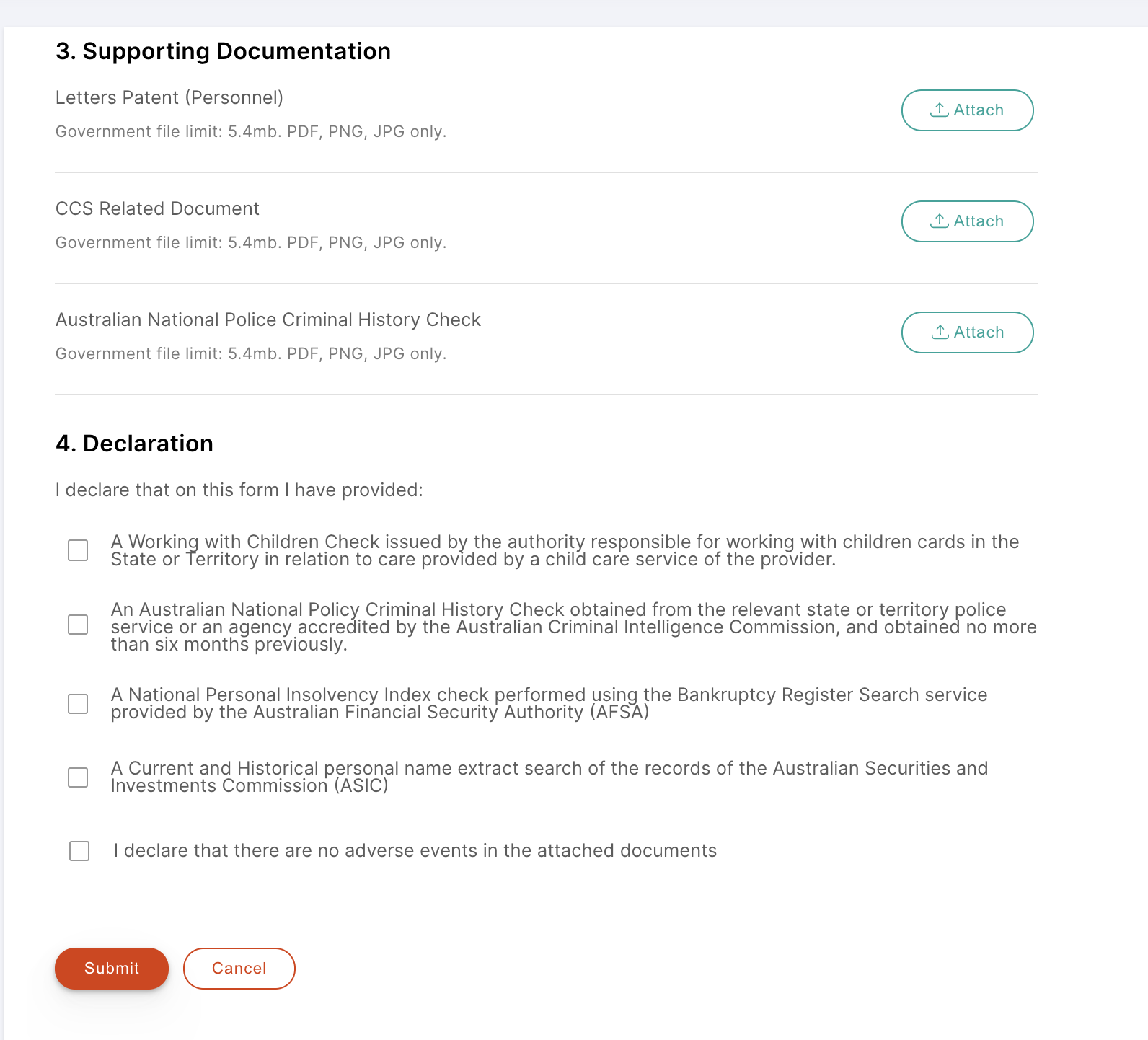
Task: Click the '4. Declaration' heading
Action: click(134, 444)
